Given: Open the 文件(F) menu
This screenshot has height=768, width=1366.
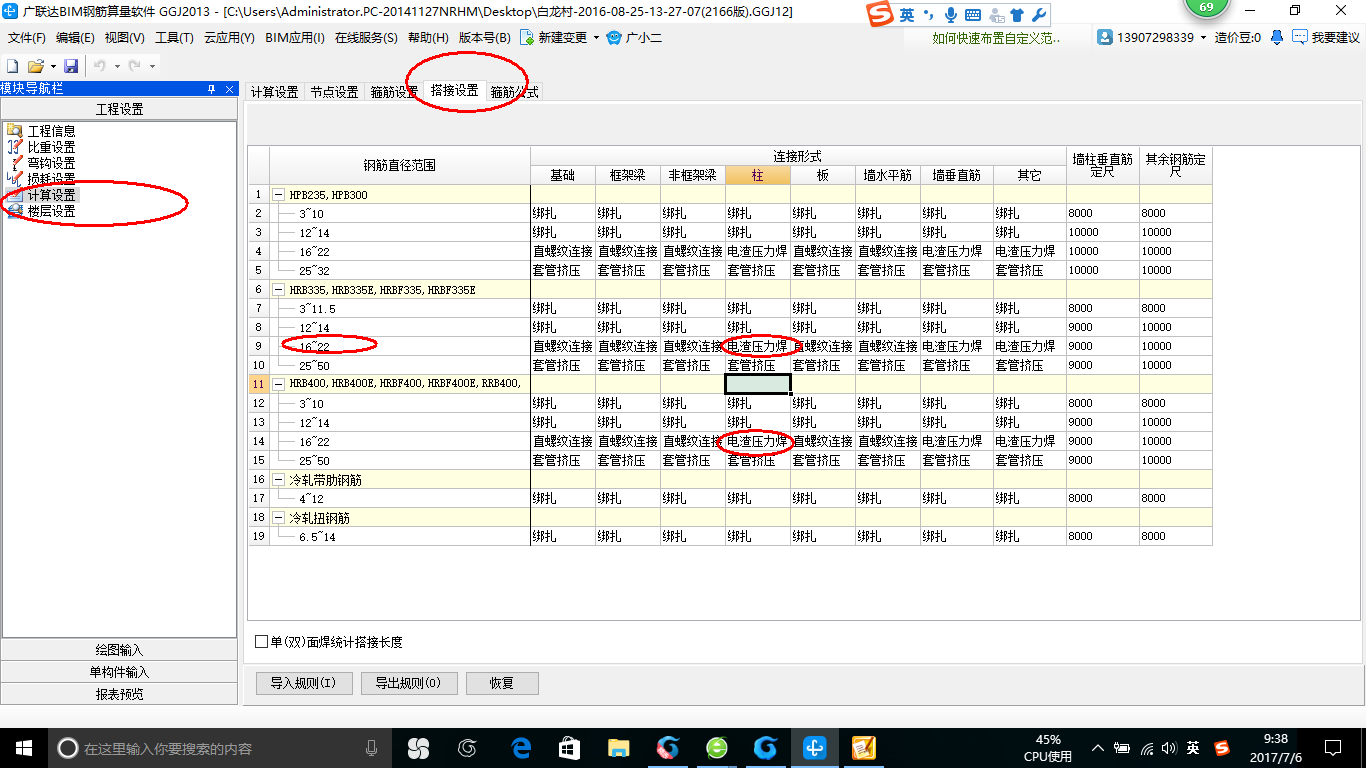Looking at the screenshot, I should tap(27, 37).
